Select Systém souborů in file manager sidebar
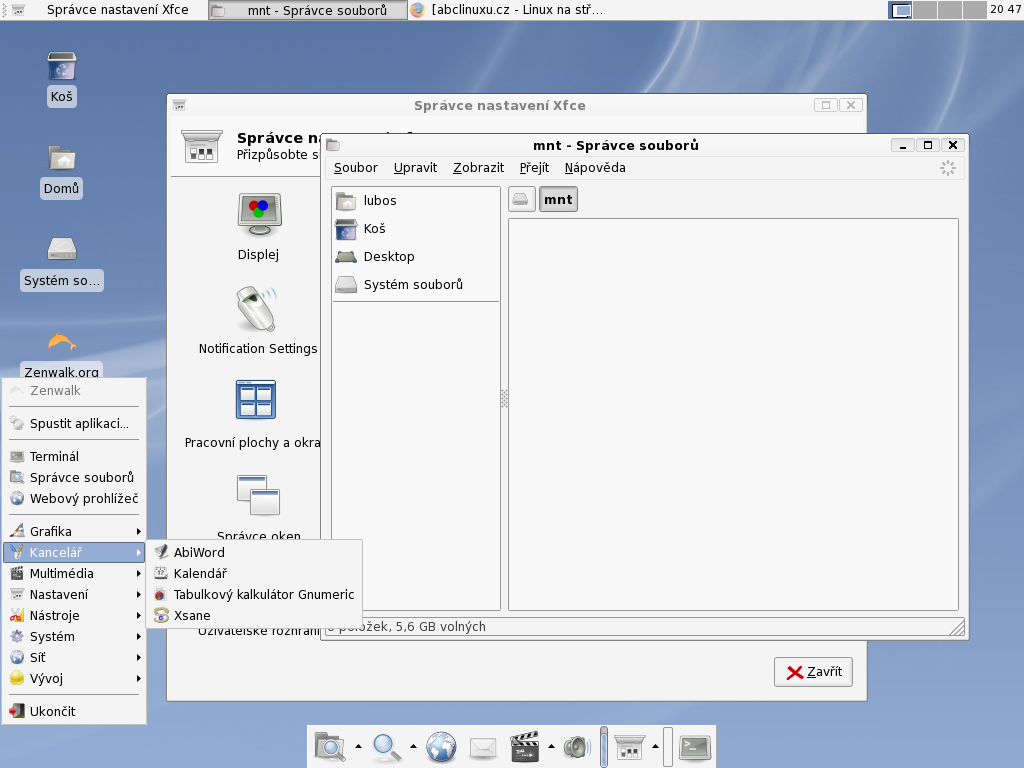The image size is (1024, 768). click(416, 285)
